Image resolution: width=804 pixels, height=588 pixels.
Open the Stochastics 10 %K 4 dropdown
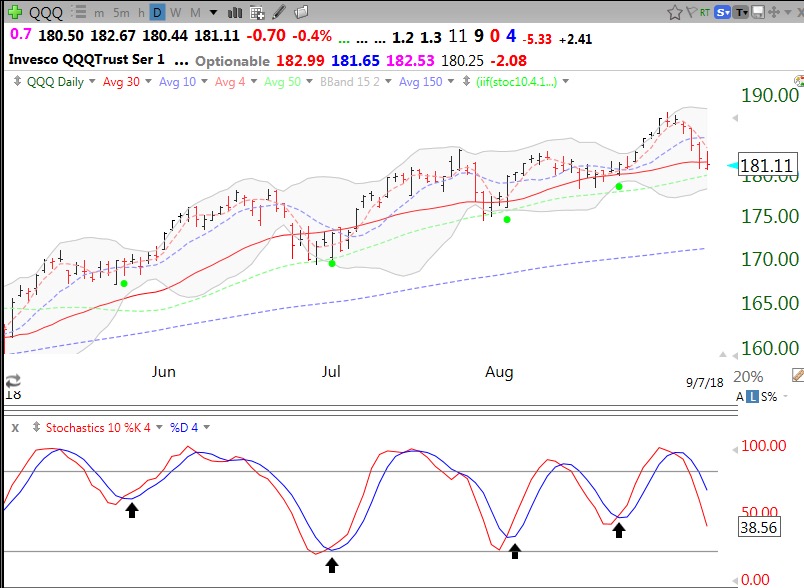(159, 427)
